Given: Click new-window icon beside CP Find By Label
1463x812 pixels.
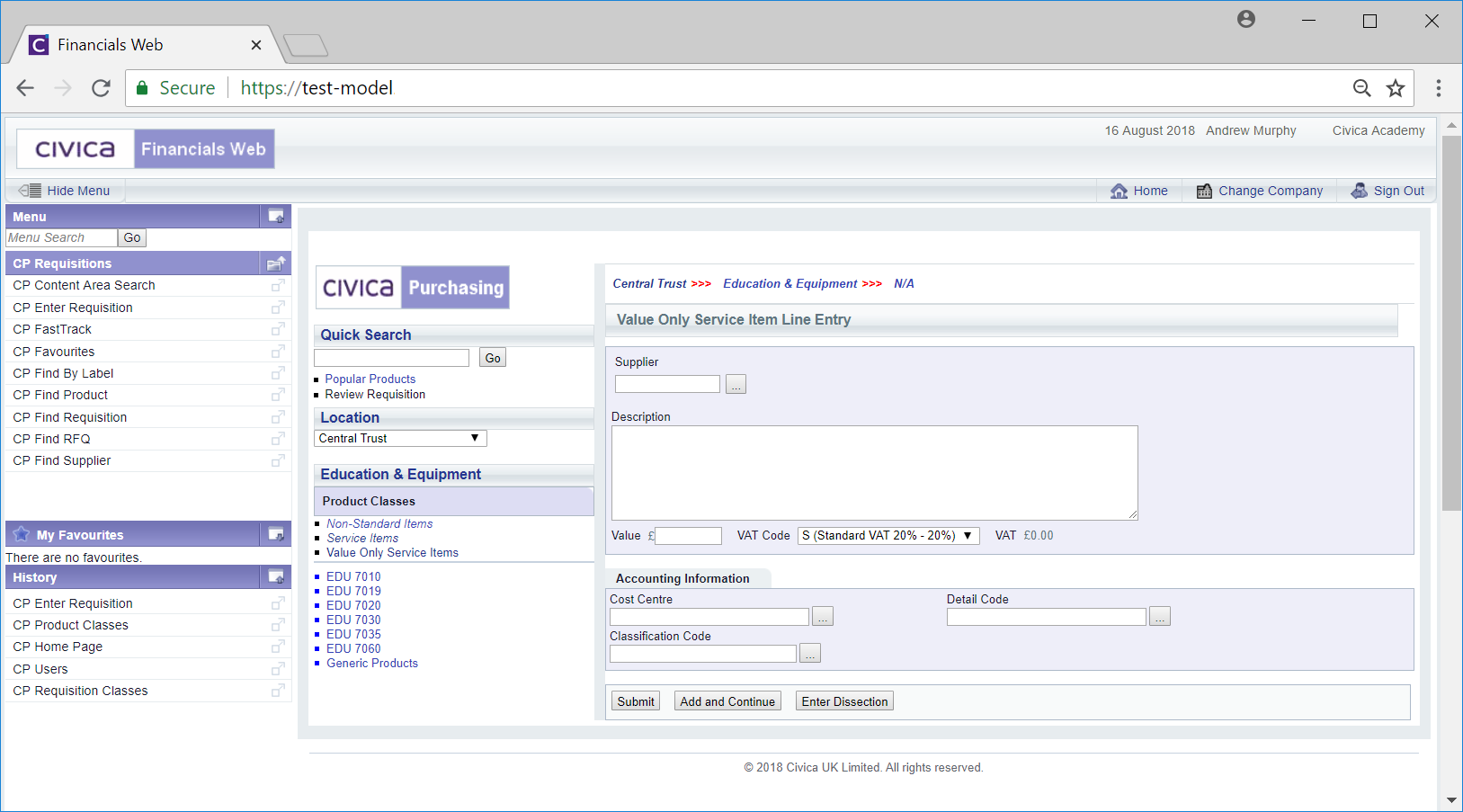Looking at the screenshot, I should tap(278, 373).
